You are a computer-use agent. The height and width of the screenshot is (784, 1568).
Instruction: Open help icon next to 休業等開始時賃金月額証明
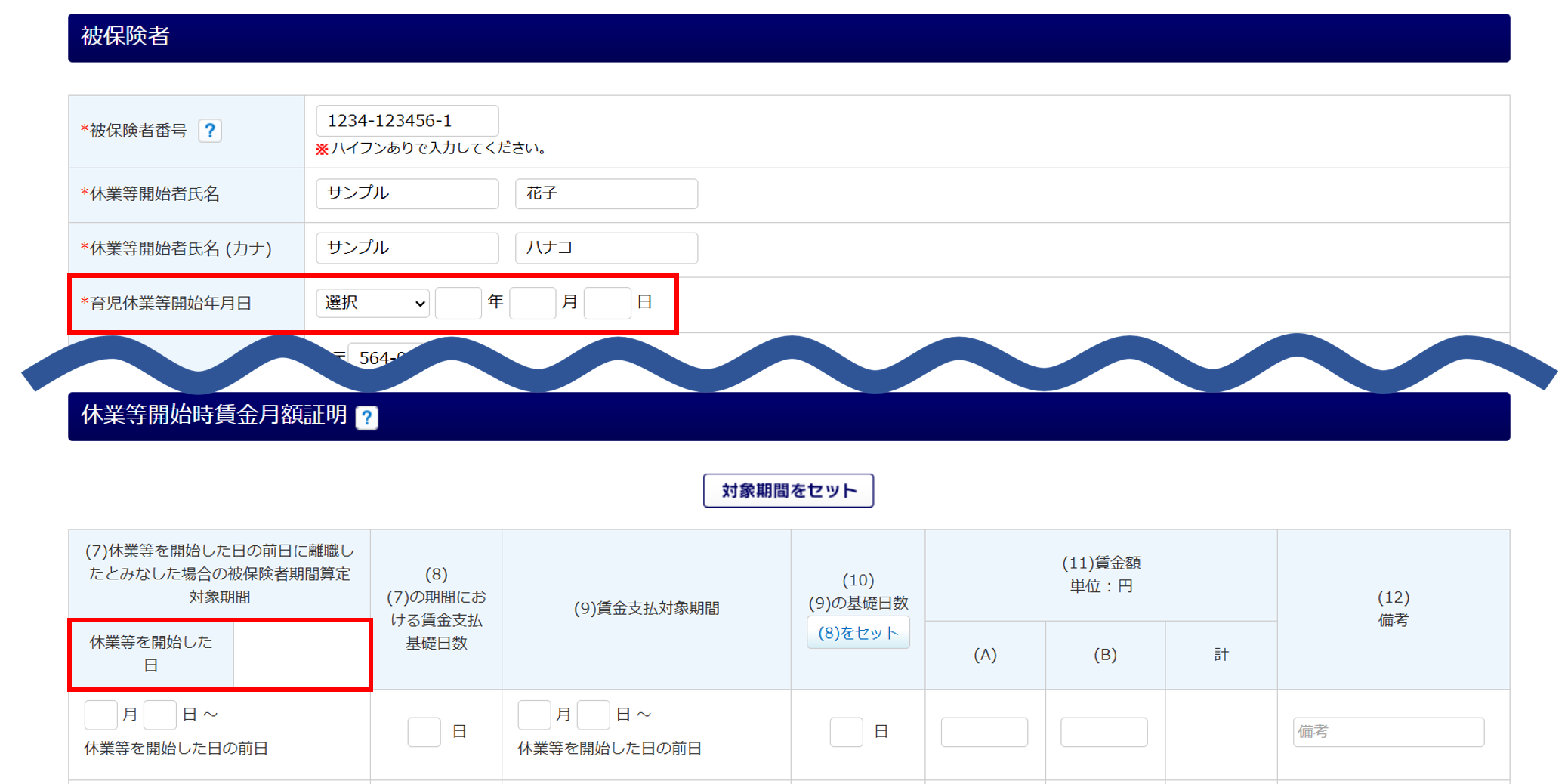[367, 417]
